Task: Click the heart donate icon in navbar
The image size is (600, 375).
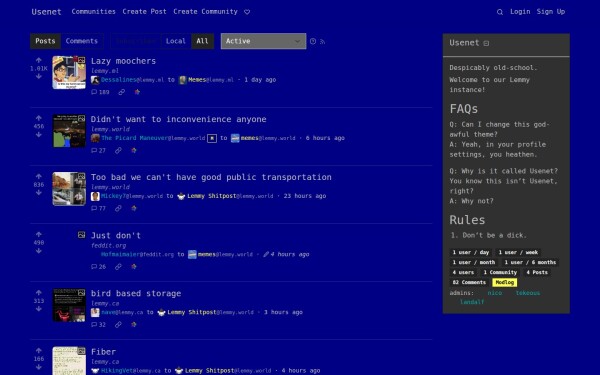Action: pos(247,12)
